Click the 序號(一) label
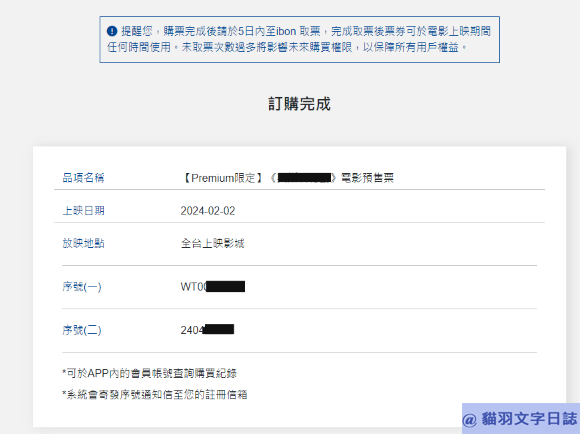 82,287
